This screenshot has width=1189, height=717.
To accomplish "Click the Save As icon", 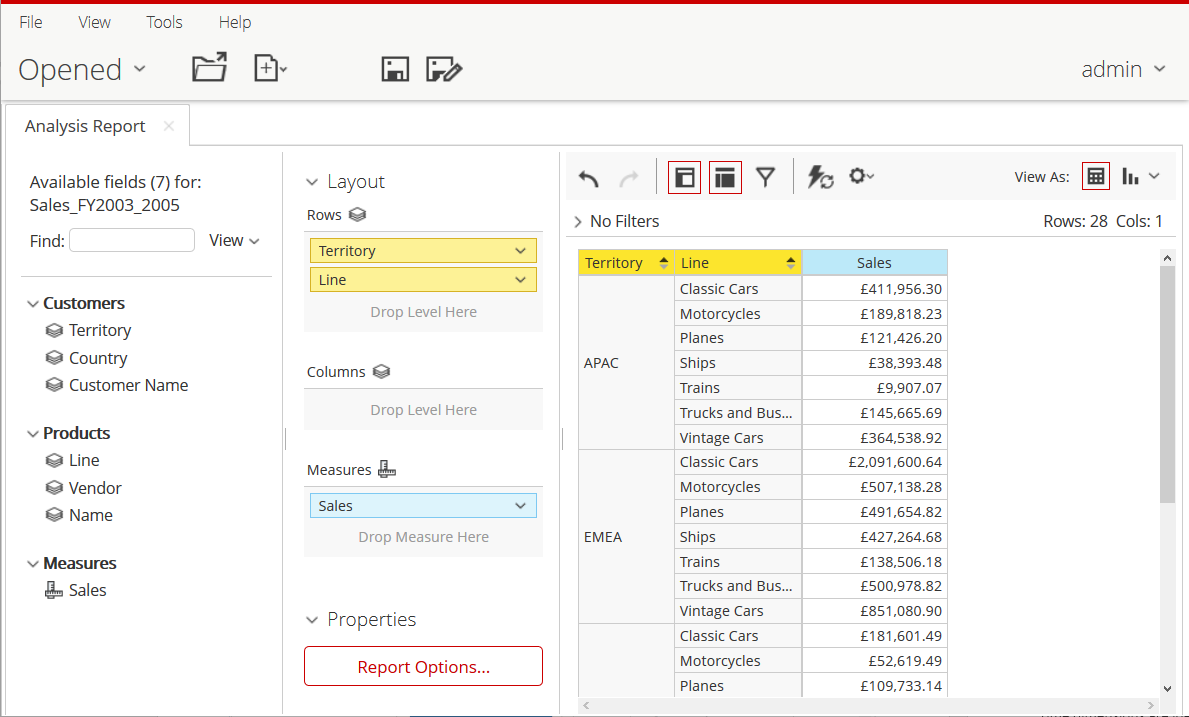I will point(443,69).
